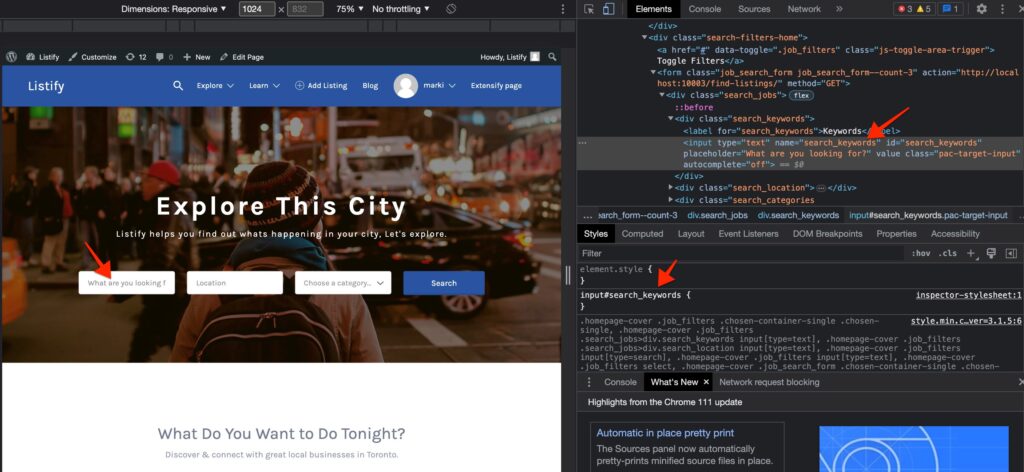The height and width of the screenshot is (472, 1024).
Task: Click the new style rule plus icon
Action: click(x=970, y=253)
